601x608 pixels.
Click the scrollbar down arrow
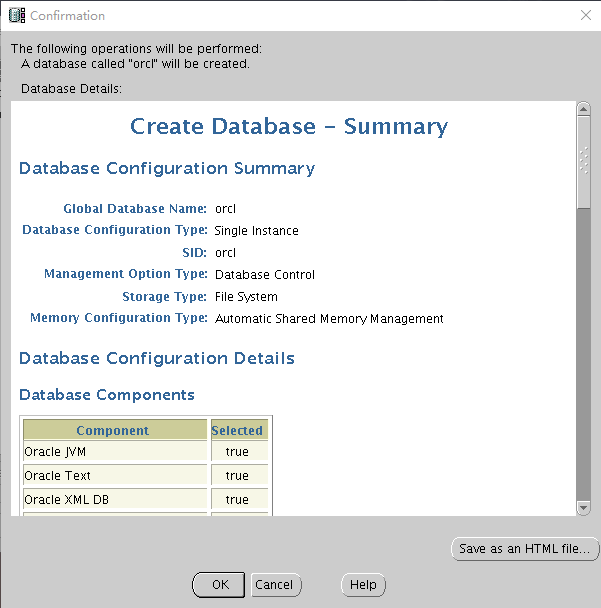point(583,507)
